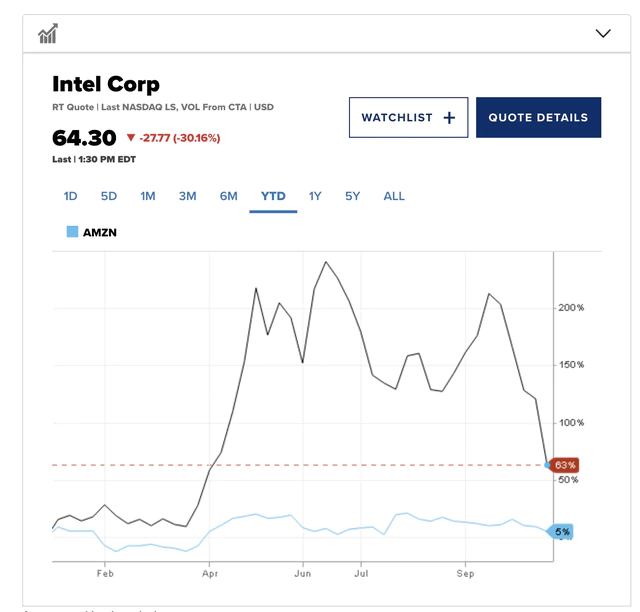The height and width of the screenshot is (612, 640).
Task: Click the Apr x-axis label
Action: pyautogui.click(x=210, y=574)
